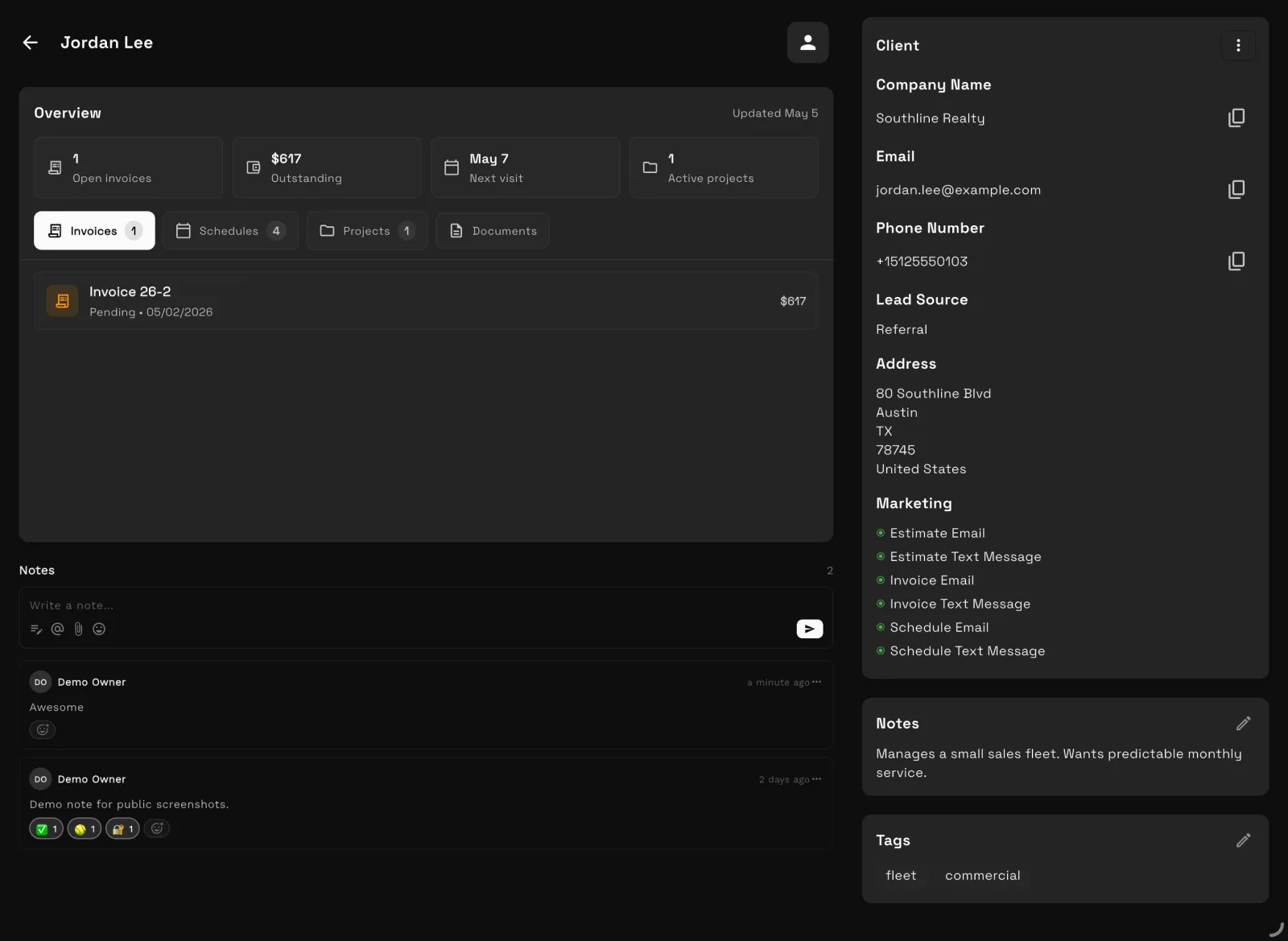1288x941 pixels.
Task: Send the note with the arrow button
Action: coord(810,629)
